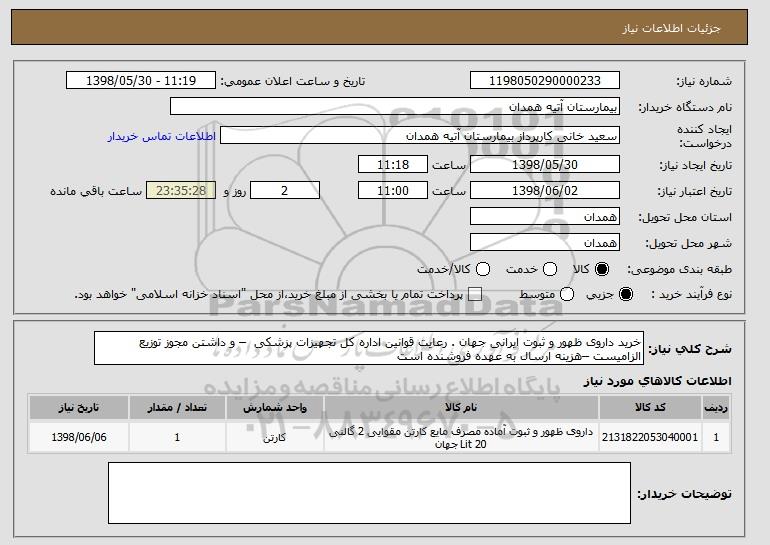Select the کالا/خدمت radio button
The height and width of the screenshot is (545, 770).
point(483,269)
